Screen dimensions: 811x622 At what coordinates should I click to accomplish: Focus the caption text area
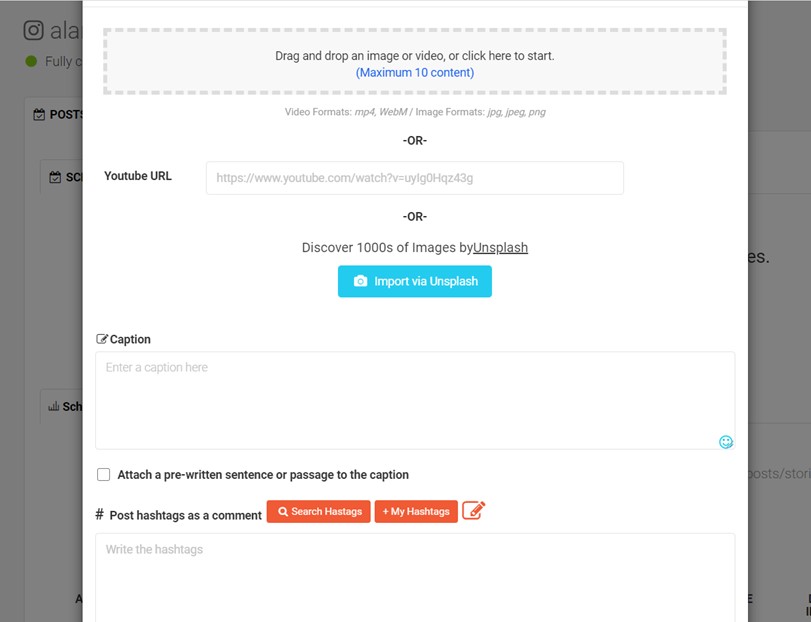[415, 400]
